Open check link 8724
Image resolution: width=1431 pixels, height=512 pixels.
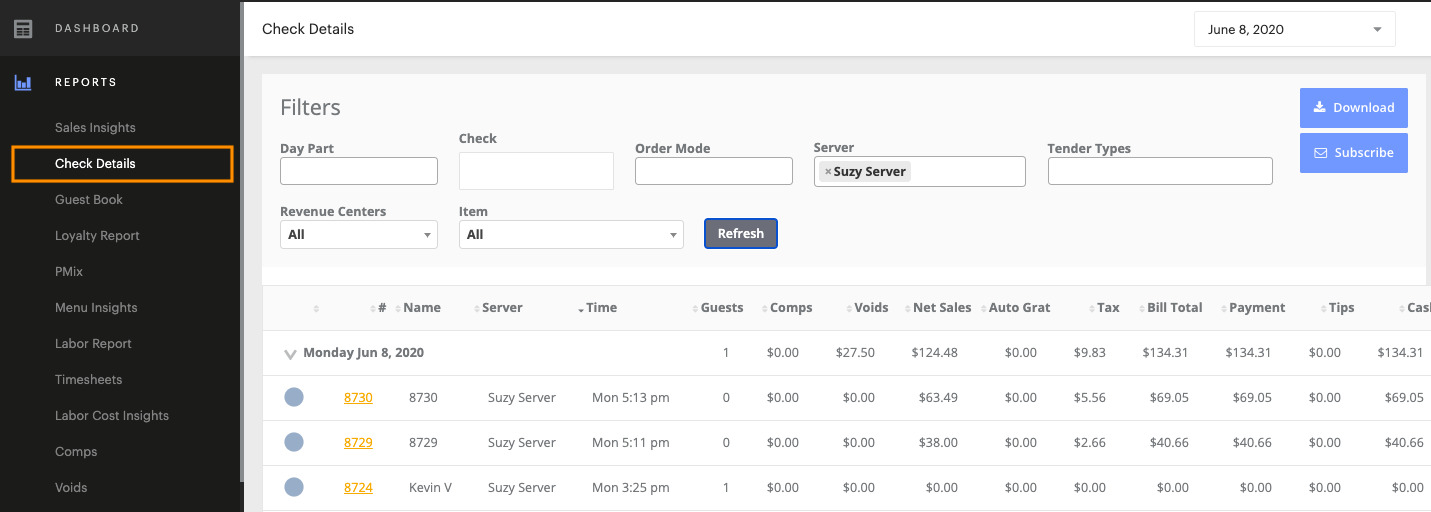tap(358, 488)
